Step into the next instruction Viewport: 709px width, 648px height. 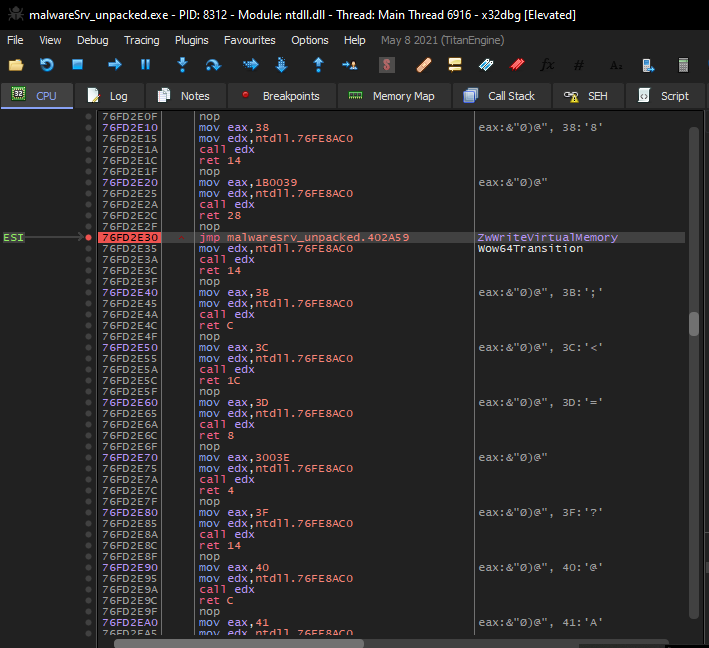tap(182, 65)
